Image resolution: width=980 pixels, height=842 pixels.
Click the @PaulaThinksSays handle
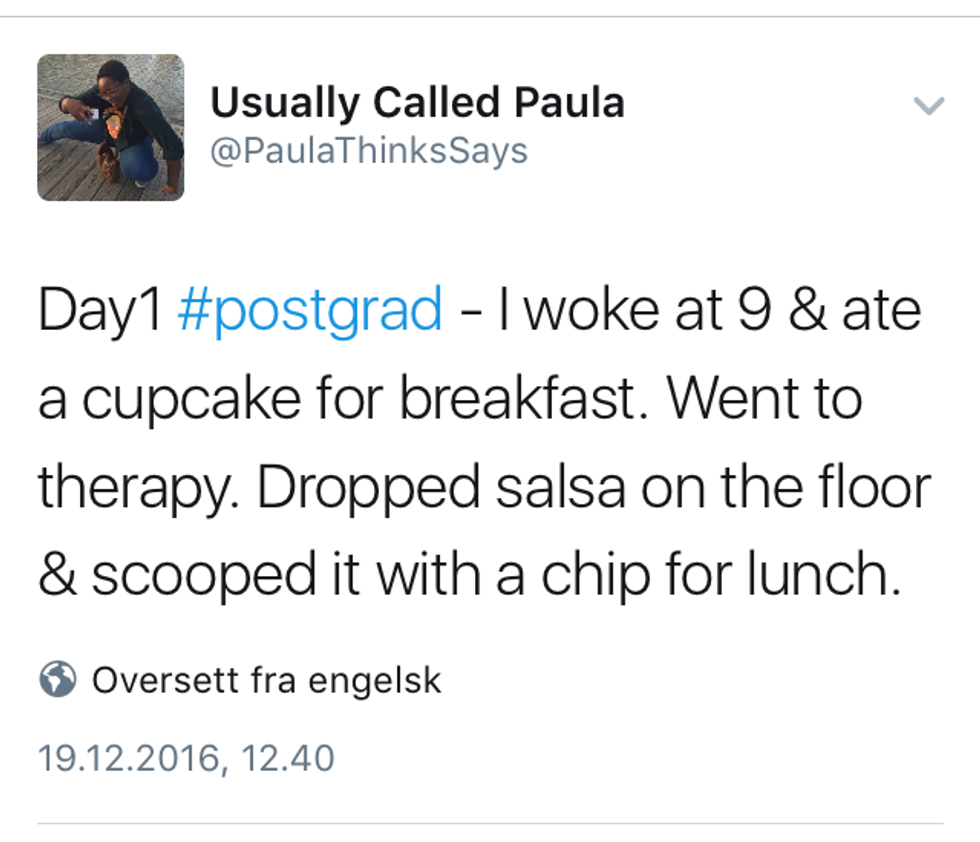tap(367, 151)
